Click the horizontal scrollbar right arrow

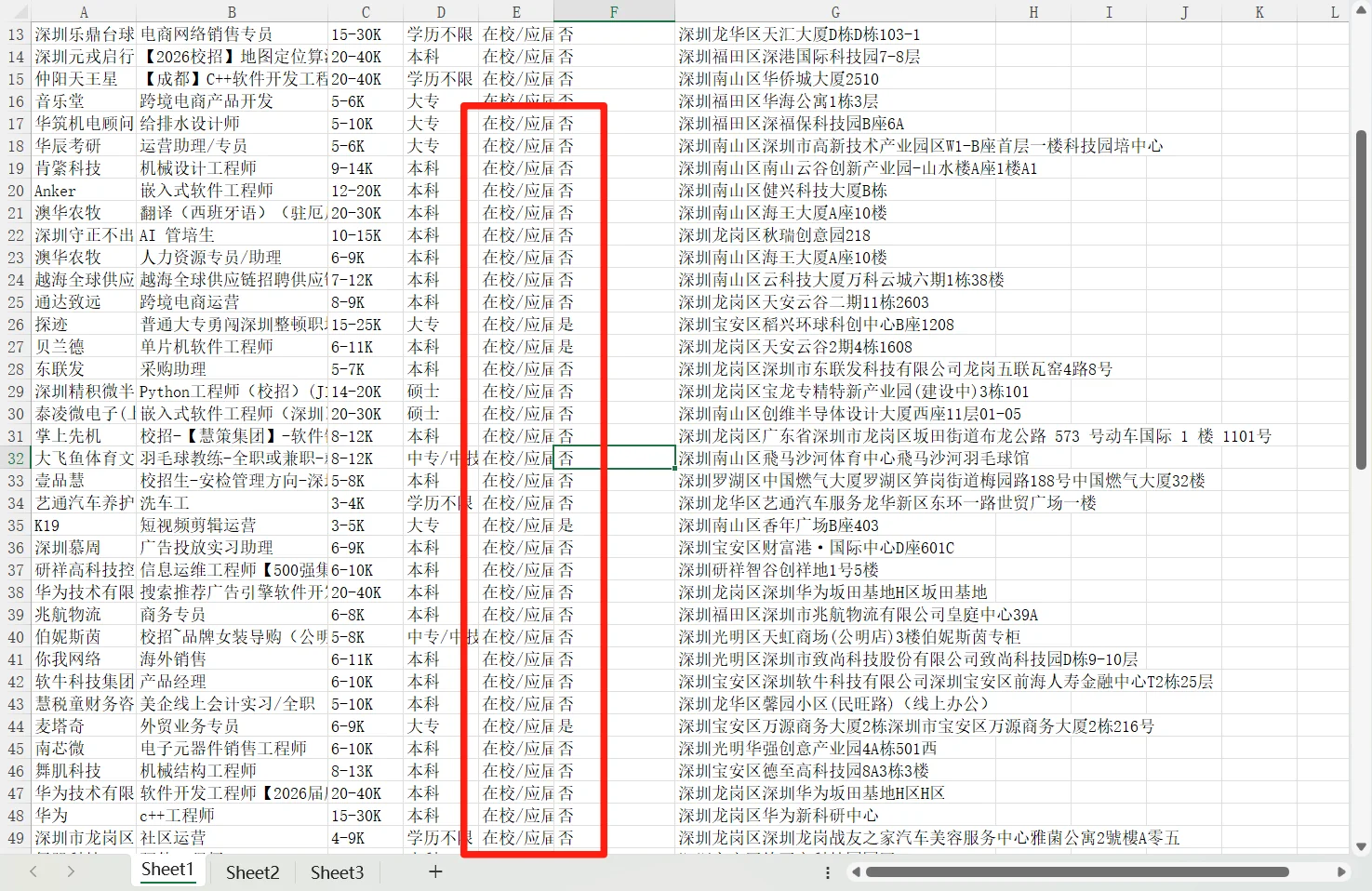[1341, 872]
